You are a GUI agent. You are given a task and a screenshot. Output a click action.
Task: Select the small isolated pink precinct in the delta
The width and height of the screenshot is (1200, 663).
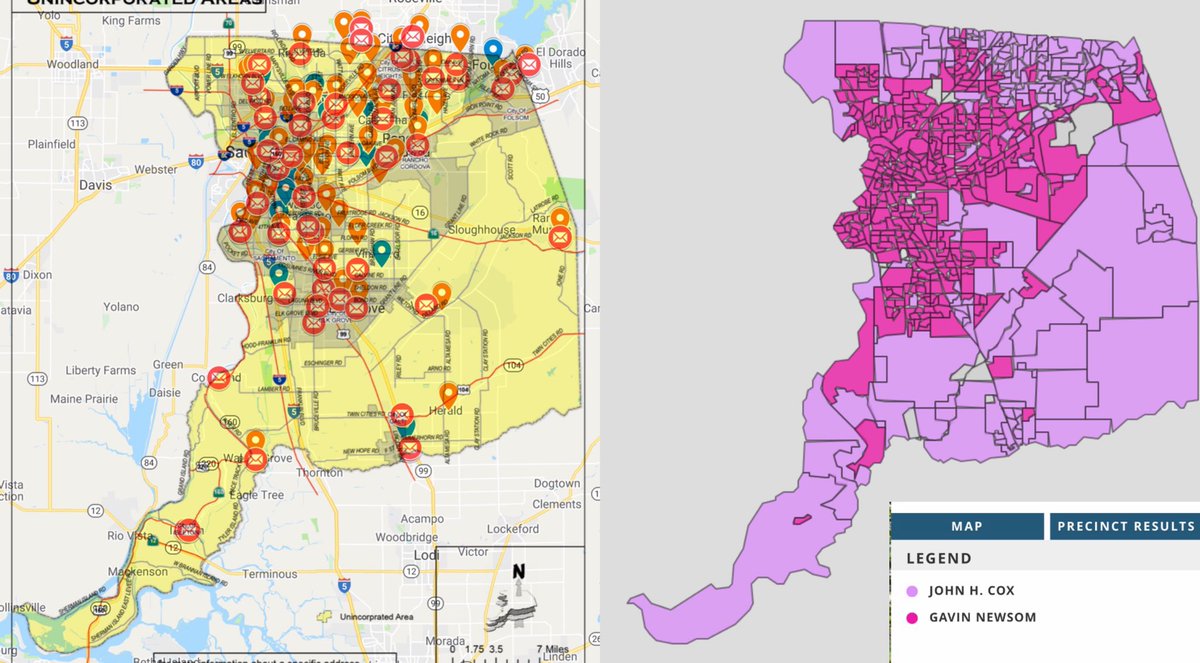[x=800, y=519]
